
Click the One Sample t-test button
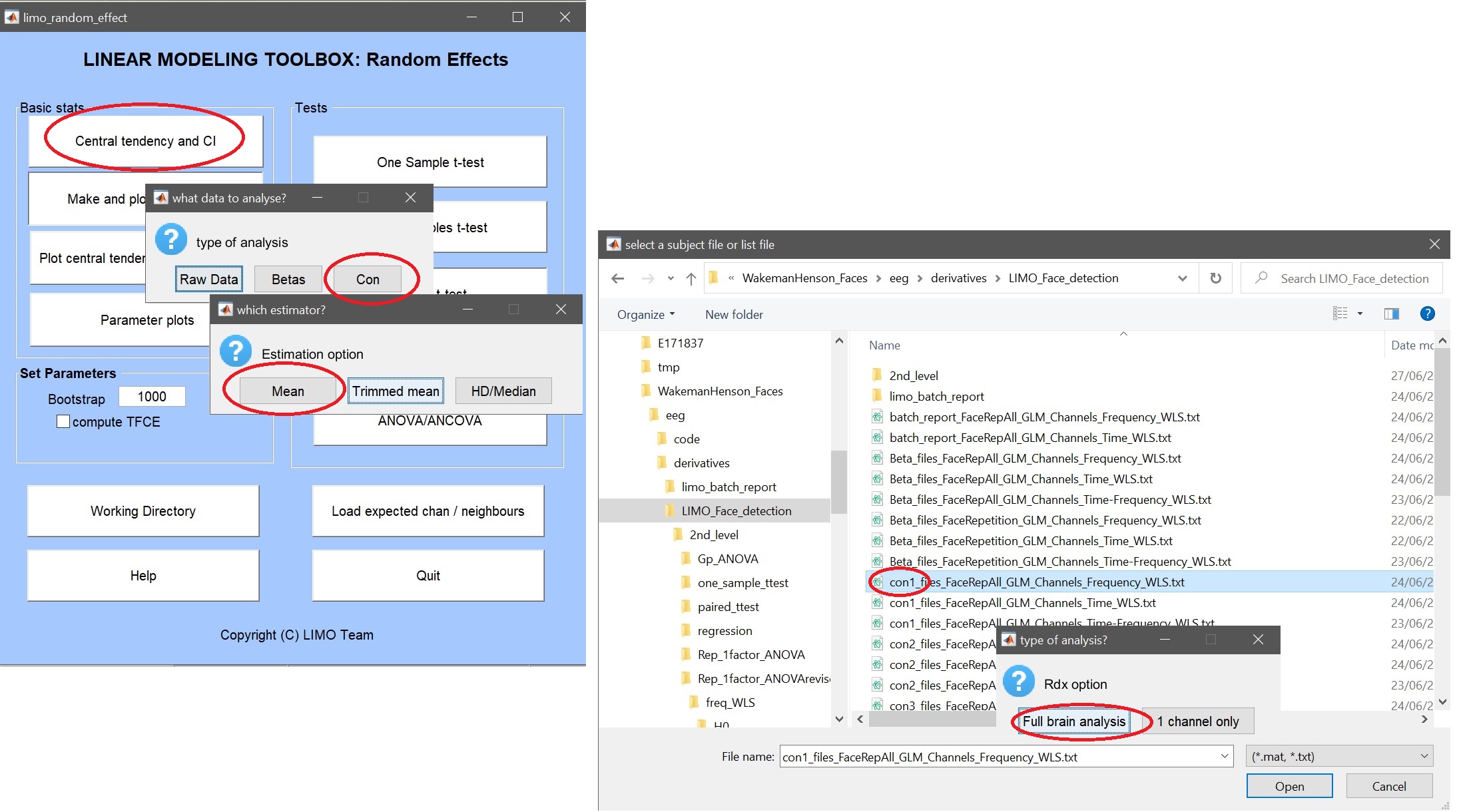430,162
